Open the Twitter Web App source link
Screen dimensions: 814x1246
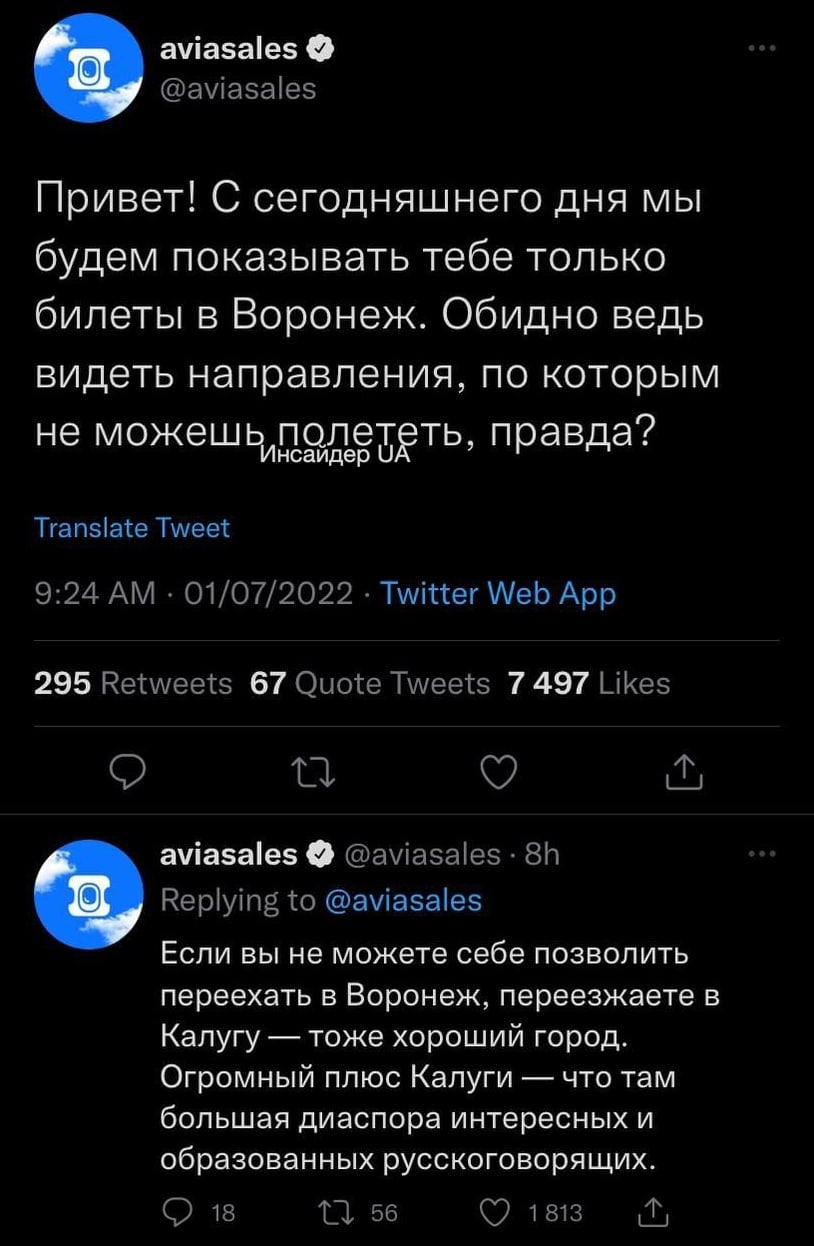(498, 594)
